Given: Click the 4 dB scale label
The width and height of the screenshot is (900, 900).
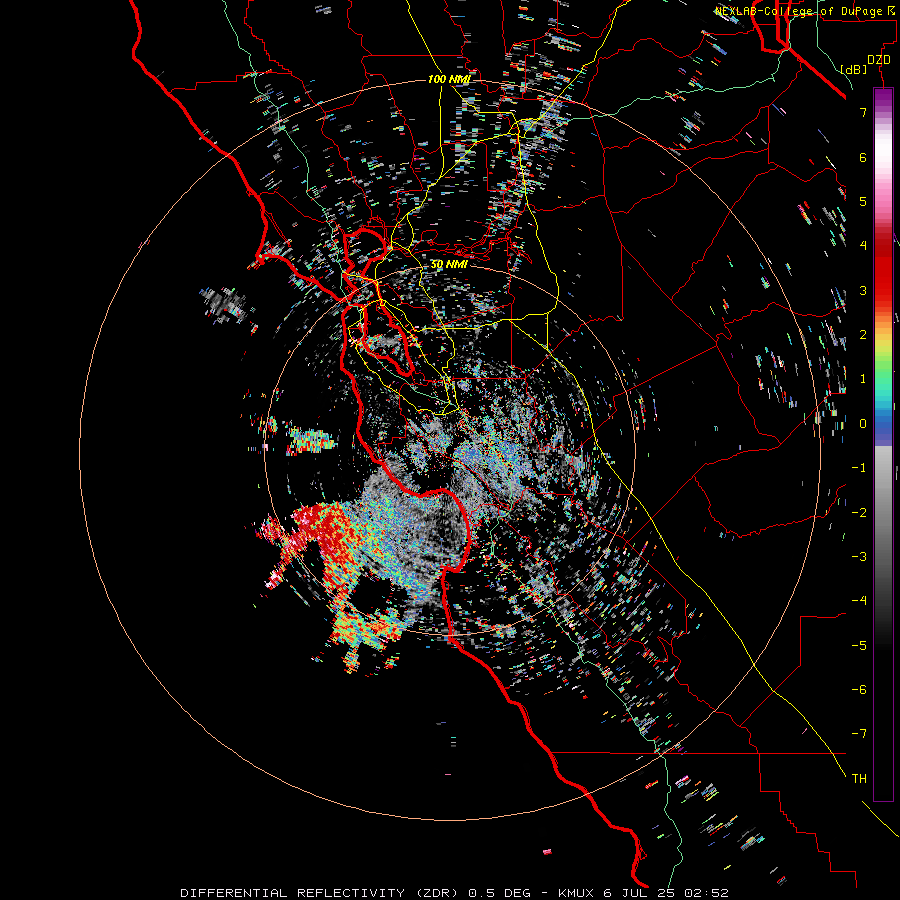Looking at the screenshot, I should tap(863, 246).
